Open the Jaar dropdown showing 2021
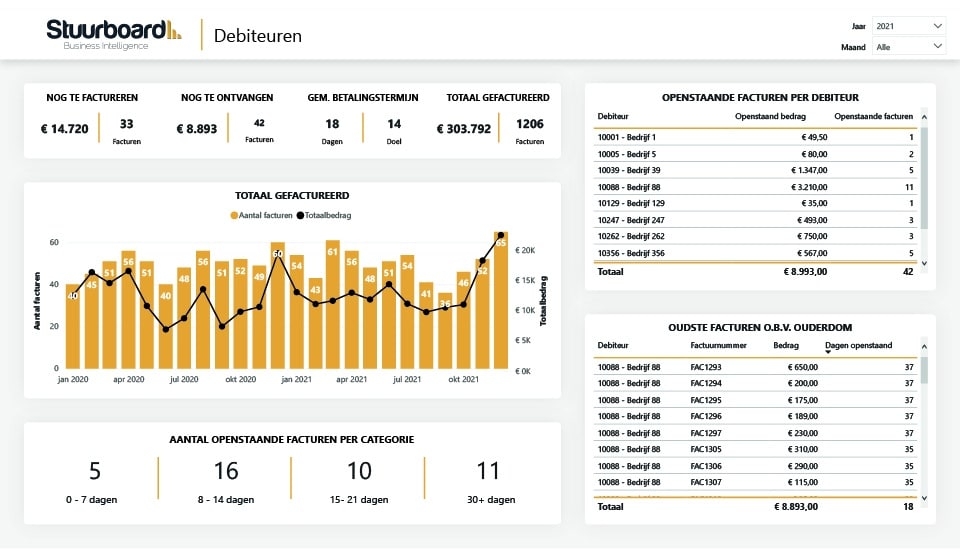 click(x=908, y=26)
